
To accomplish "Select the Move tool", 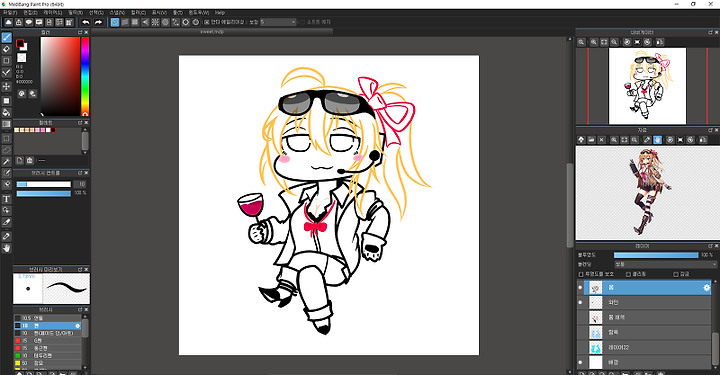I will (6, 86).
